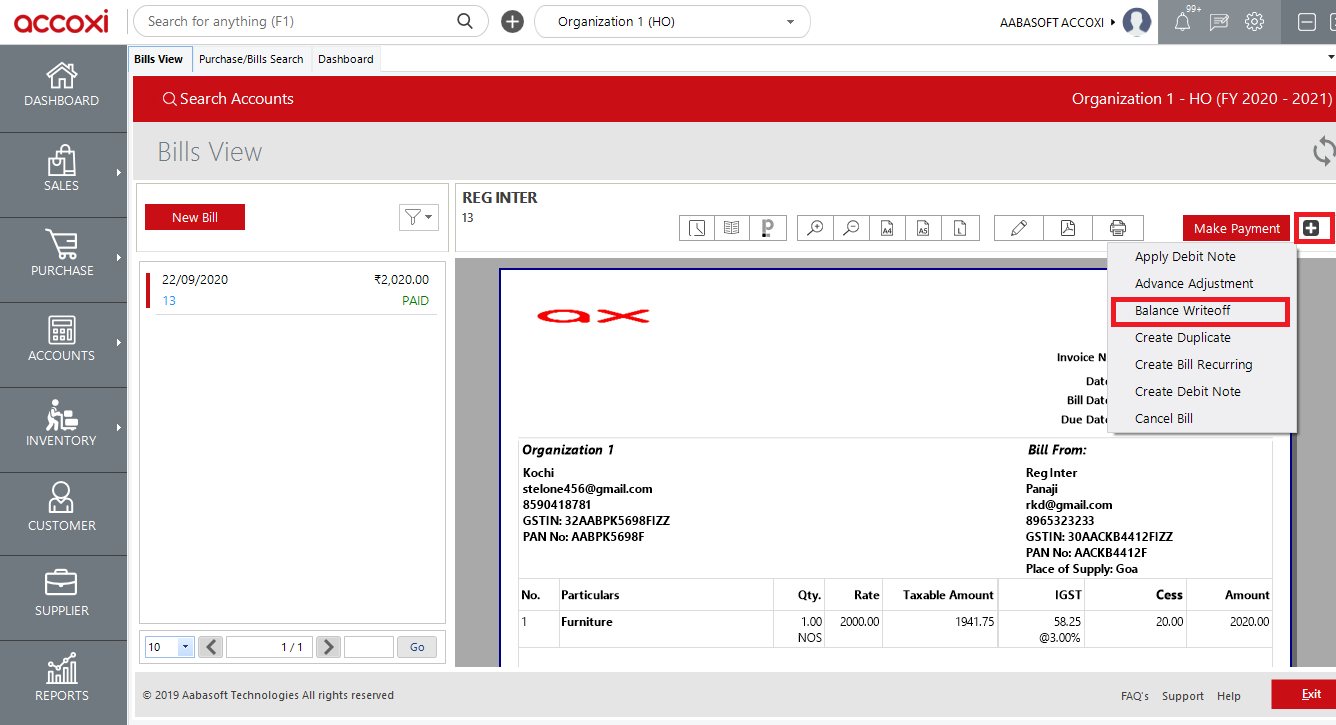Image resolution: width=1336 pixels, height=725 pixels.
Task: Open Help link in footer
Action: [1229, 696]
